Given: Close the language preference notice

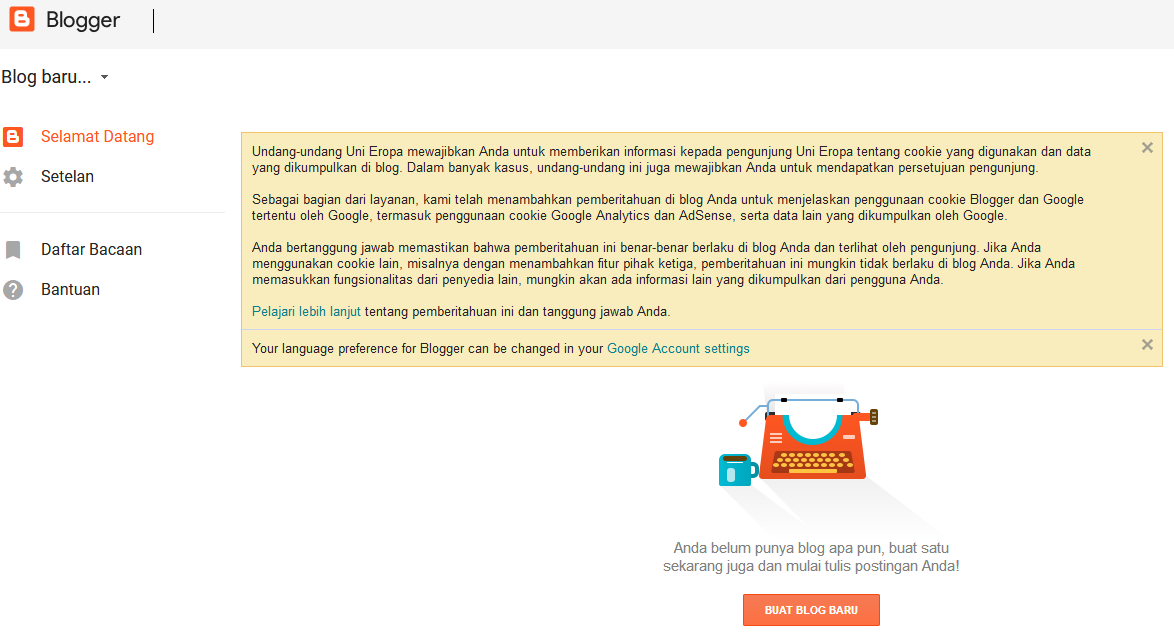Looking at the screenshot, I should 1147,345.
